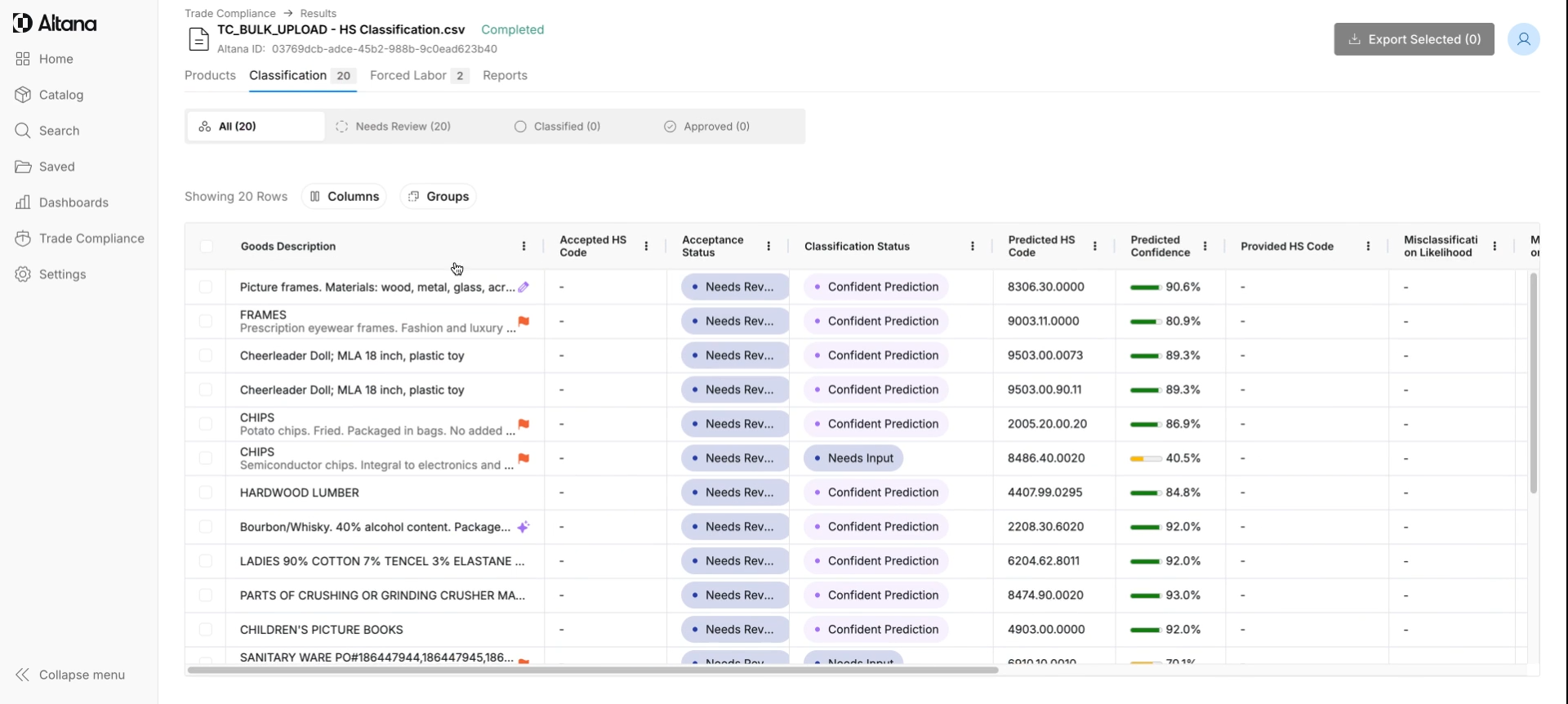The width and height of the screenshot is (1568, 704).
Task: Click the flag on Semiconductor chips row
Action: 523,459
